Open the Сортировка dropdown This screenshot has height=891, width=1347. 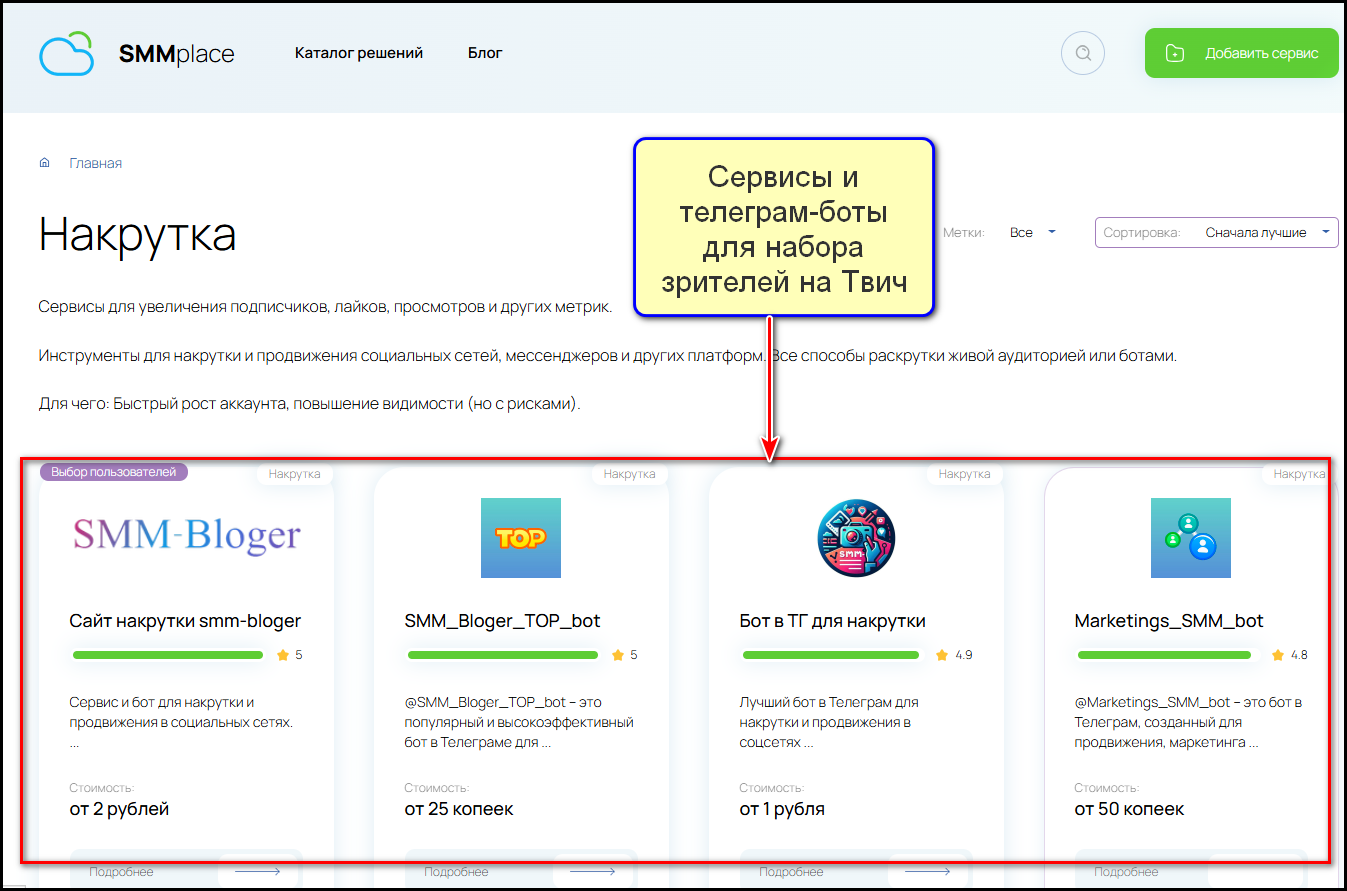[x=1216, y=232]
